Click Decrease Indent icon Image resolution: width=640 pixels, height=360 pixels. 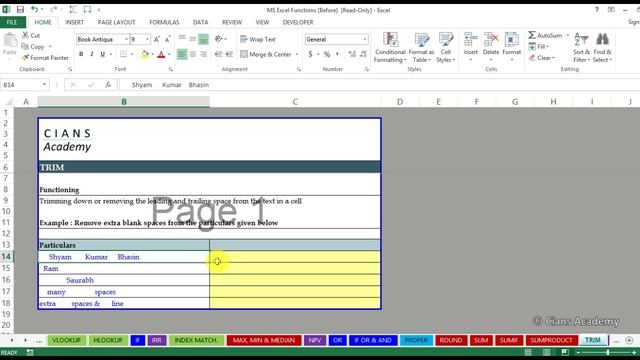click(x=219, y=54)
